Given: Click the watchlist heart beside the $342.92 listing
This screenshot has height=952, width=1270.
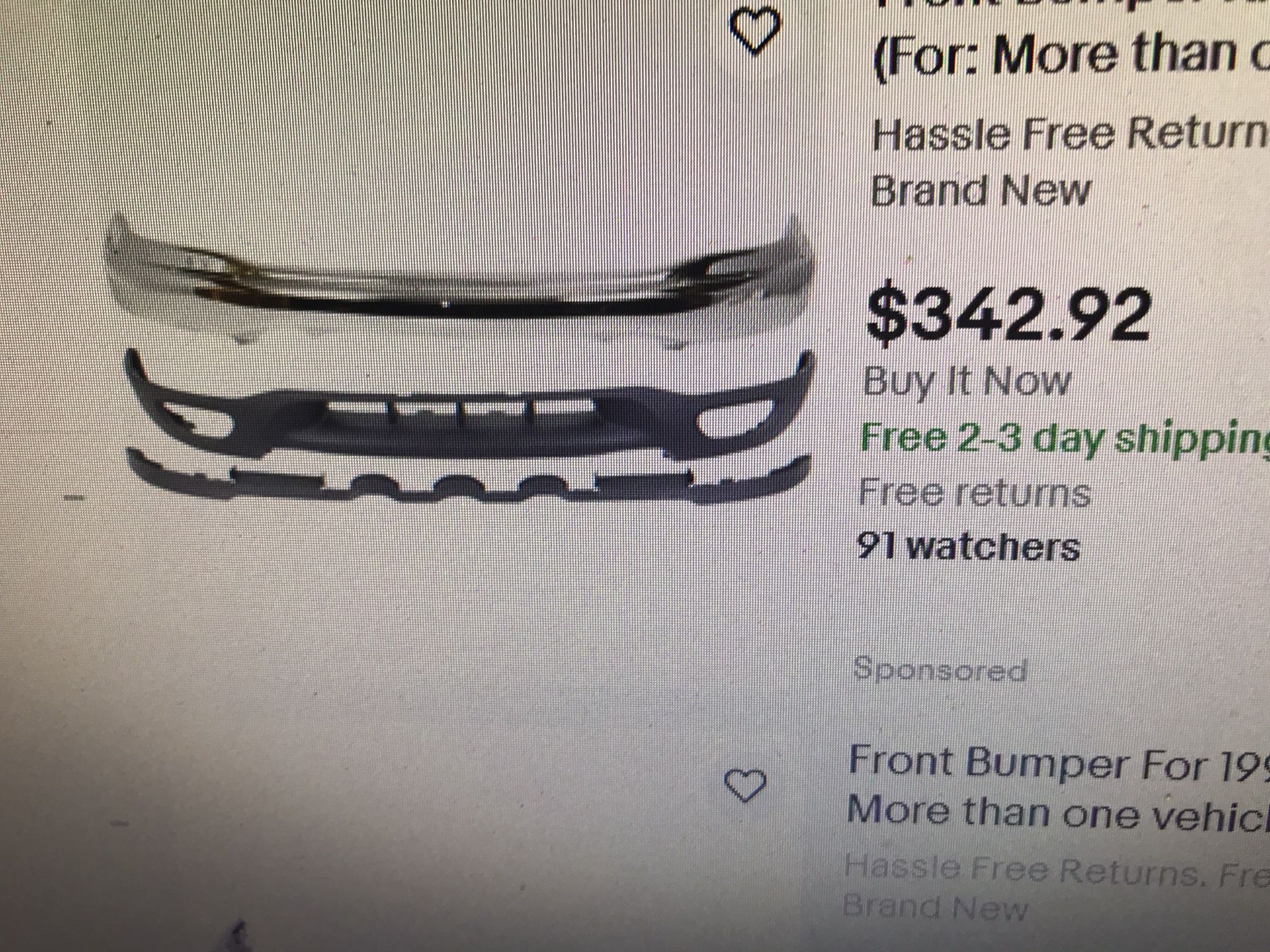Looking at the screenshot, I should (x=754, y=31).
